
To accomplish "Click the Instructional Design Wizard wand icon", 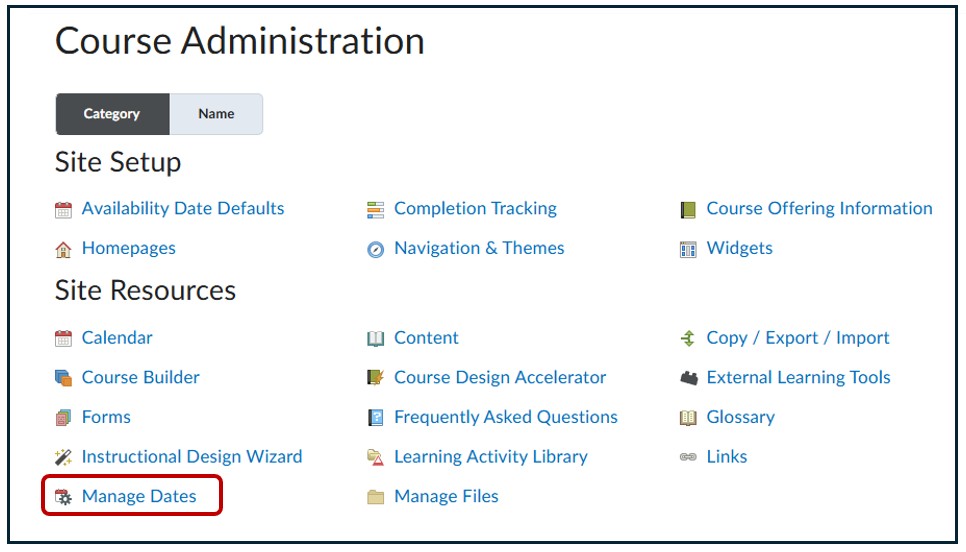I will click(64, 458).
